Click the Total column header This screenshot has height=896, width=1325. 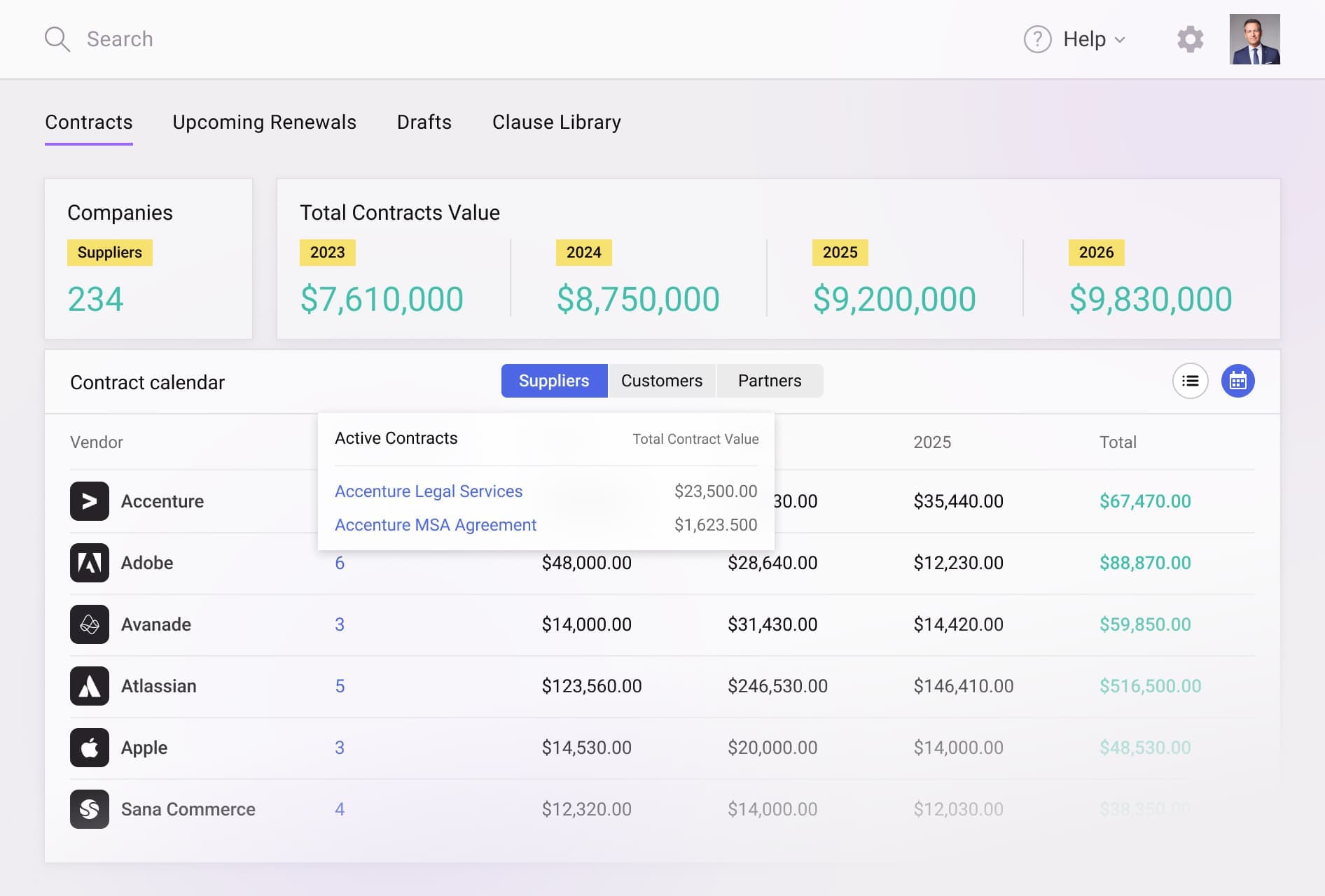coord(1118,442)
